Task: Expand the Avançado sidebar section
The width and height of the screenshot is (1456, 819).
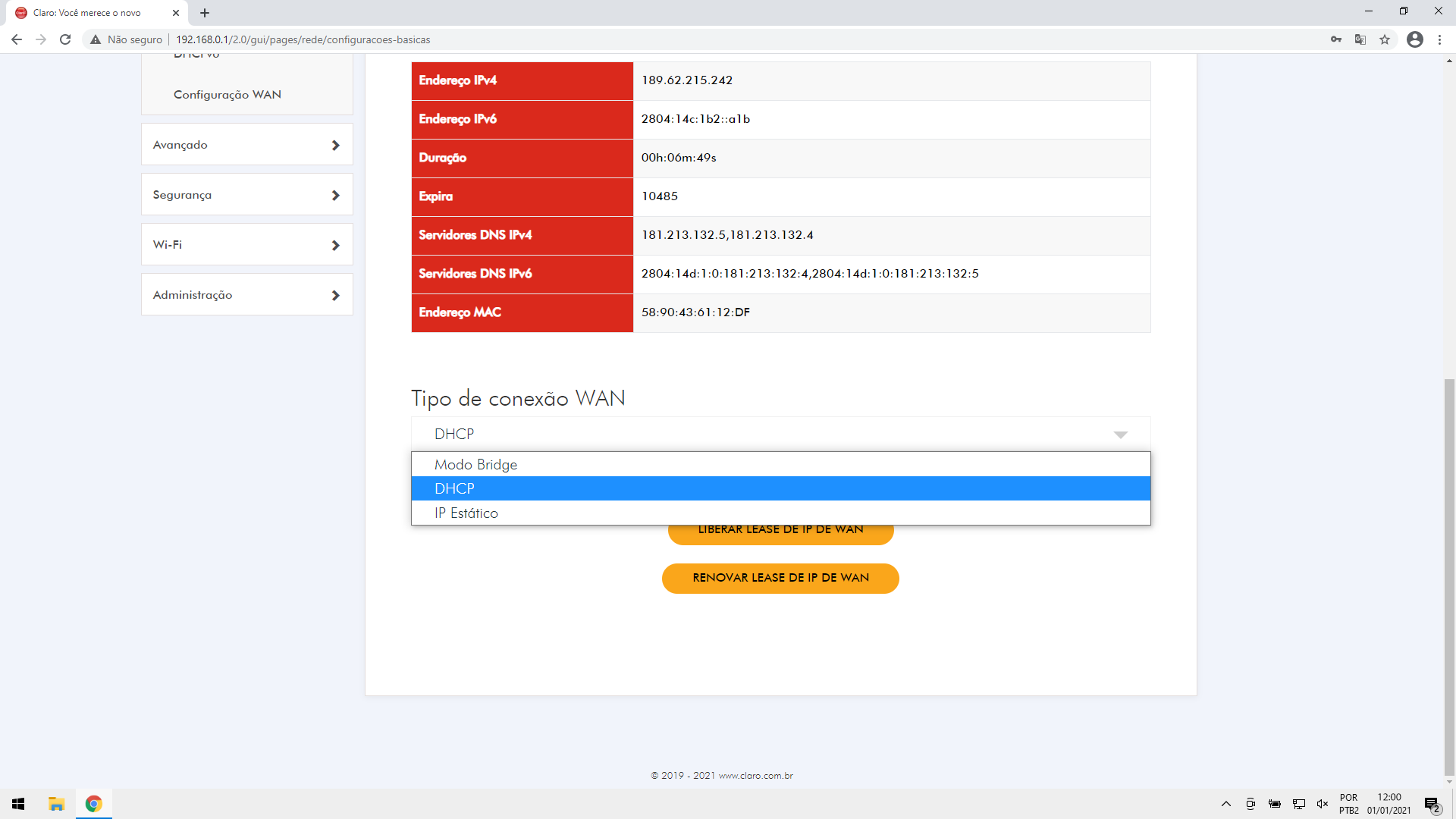Action: [x=247, y=144]
